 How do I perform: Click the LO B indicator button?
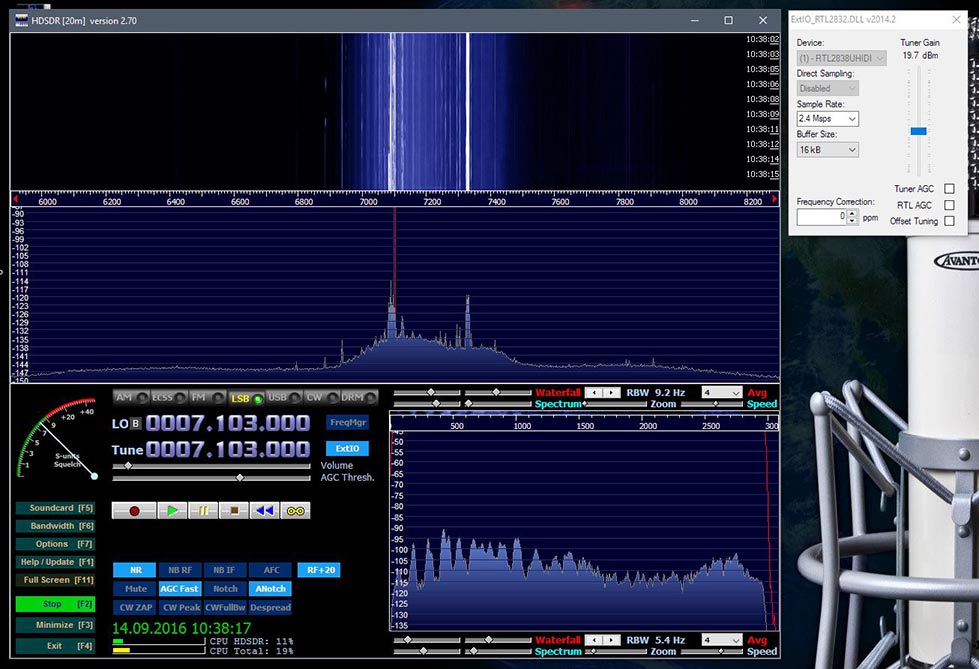pos(137,424)
